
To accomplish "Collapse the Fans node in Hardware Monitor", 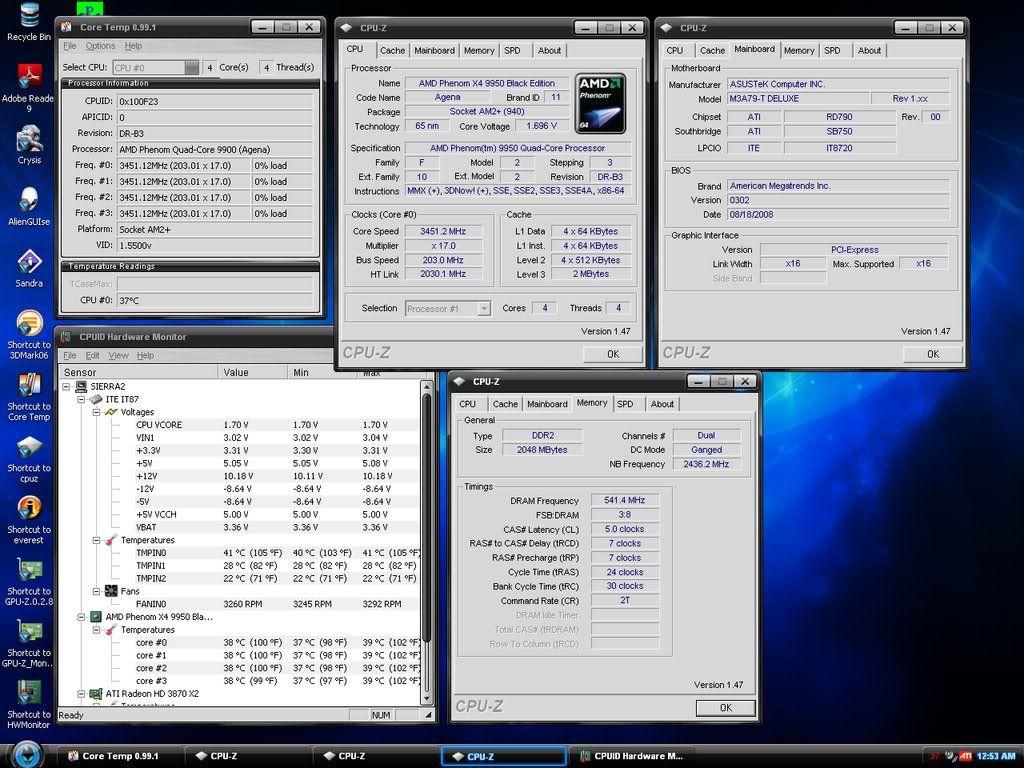I will [x=97, y=591].
